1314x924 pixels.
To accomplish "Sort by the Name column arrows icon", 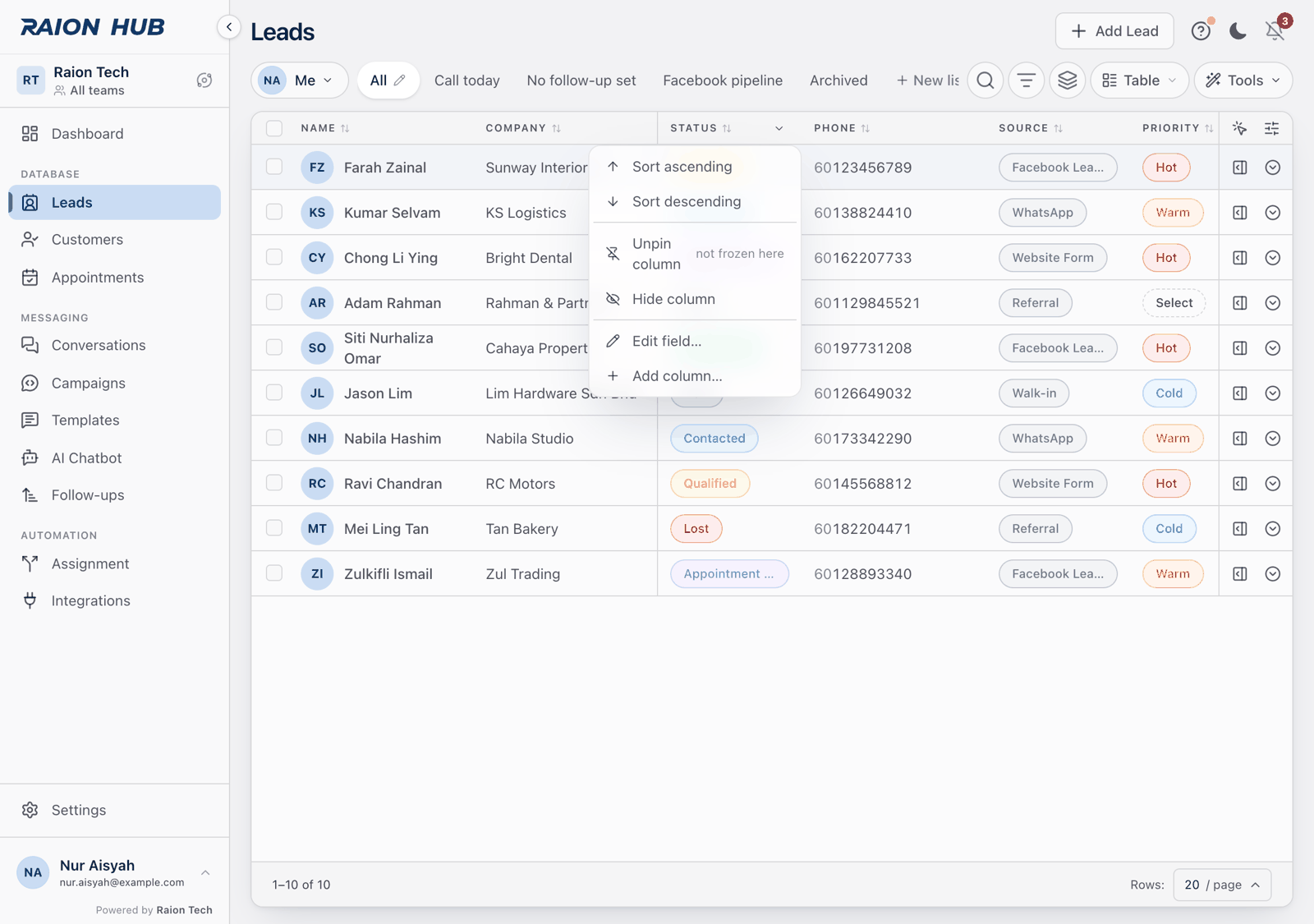I will (345, 128).
